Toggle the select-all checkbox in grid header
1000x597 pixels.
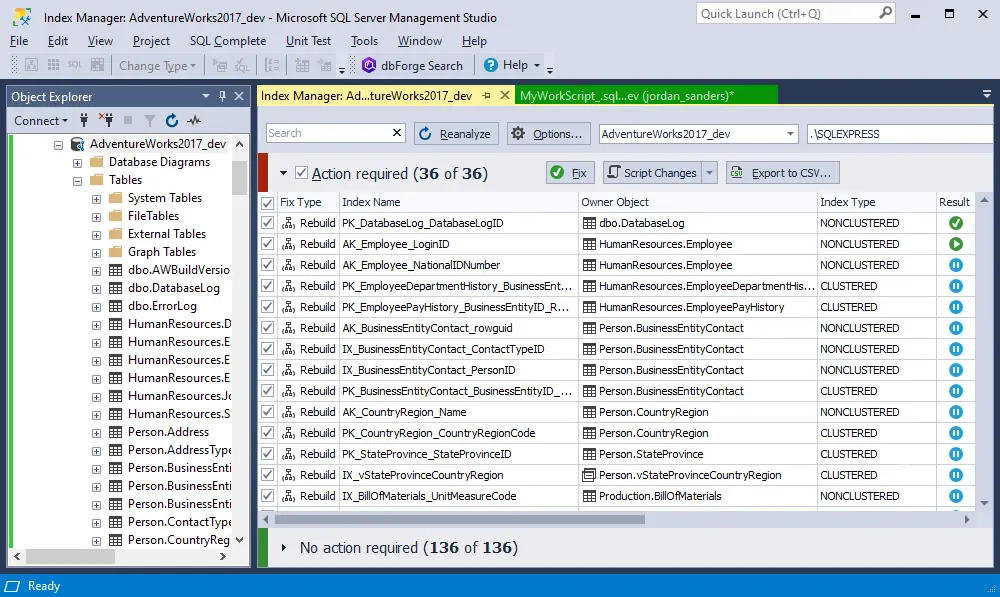(x=267, y=202)
